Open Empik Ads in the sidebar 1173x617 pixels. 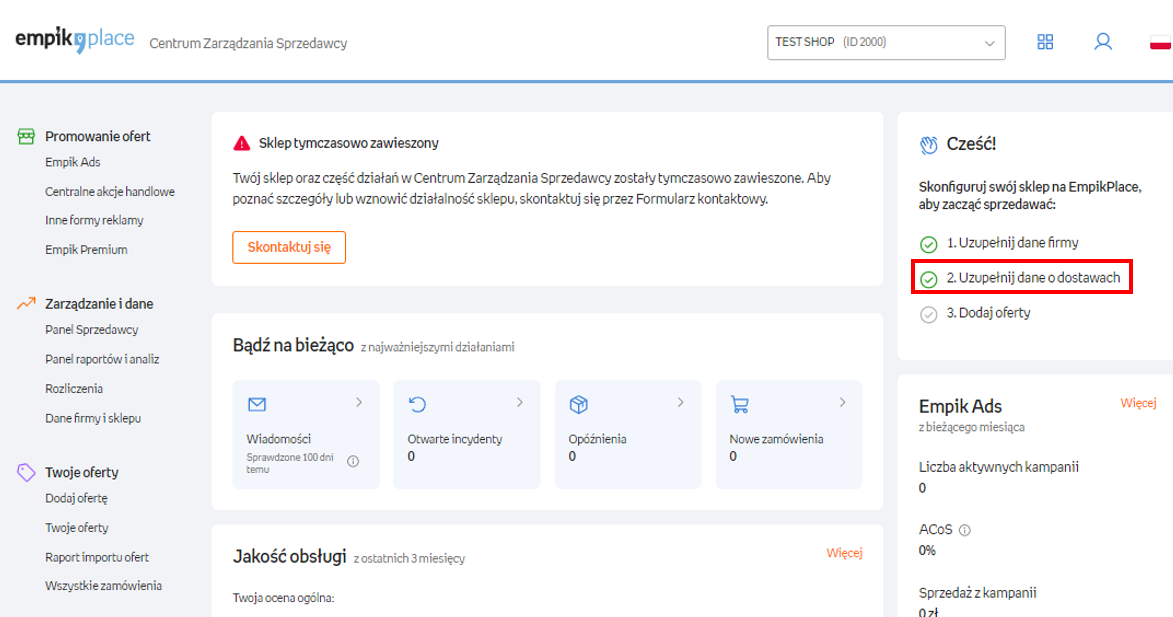(x=73, y=162)
